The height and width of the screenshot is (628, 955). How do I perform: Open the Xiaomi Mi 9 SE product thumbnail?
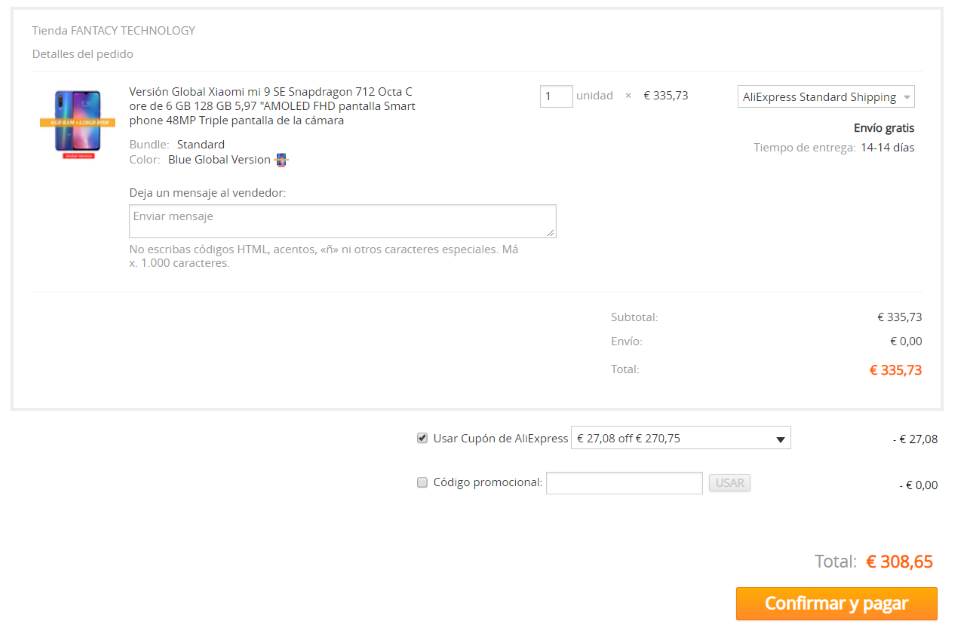pyautogui.click(x=77, y=123)
